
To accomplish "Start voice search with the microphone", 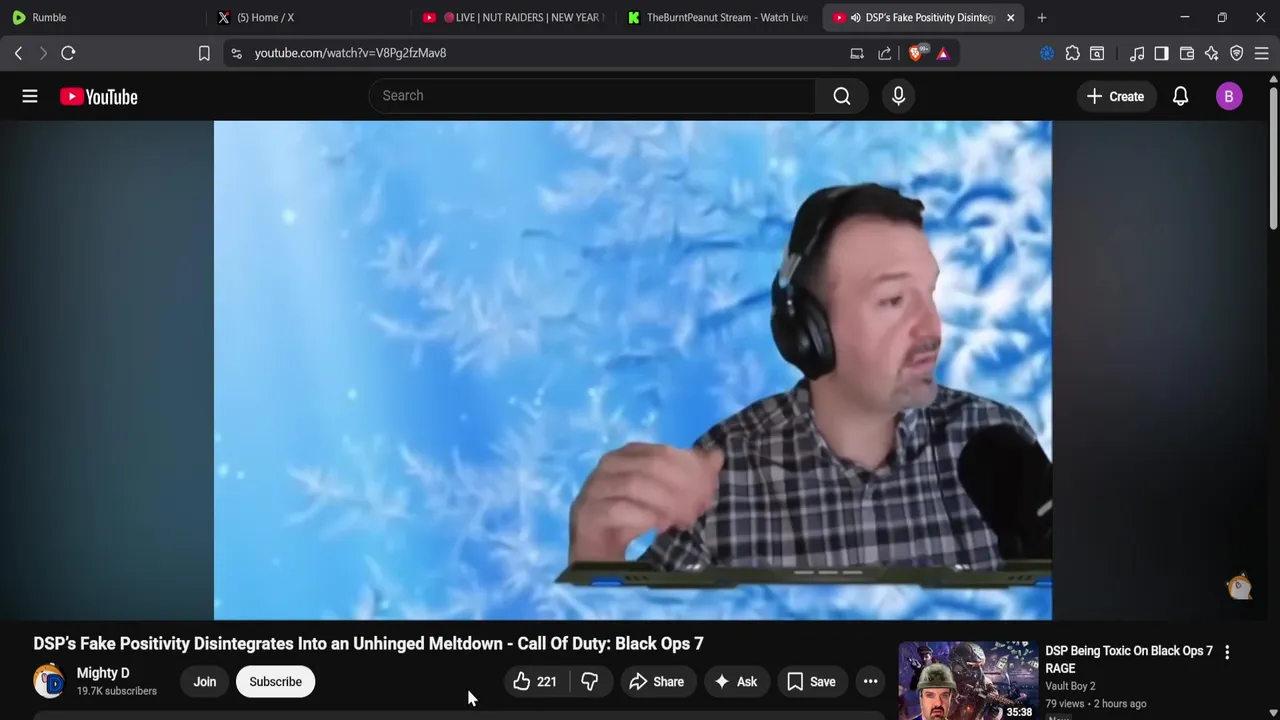I will [x=898, y=96].
